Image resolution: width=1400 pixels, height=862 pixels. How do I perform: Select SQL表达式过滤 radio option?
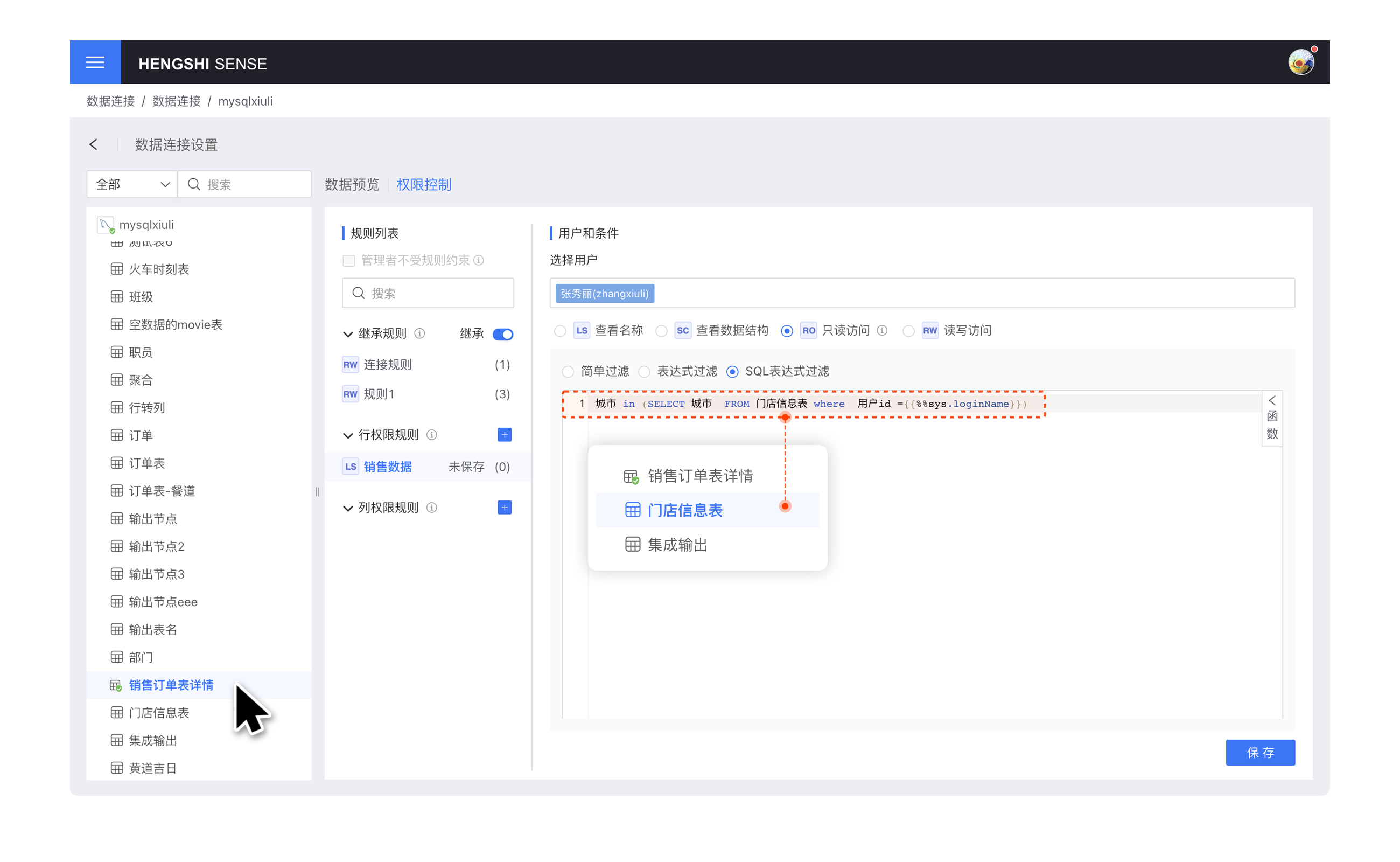732,372
